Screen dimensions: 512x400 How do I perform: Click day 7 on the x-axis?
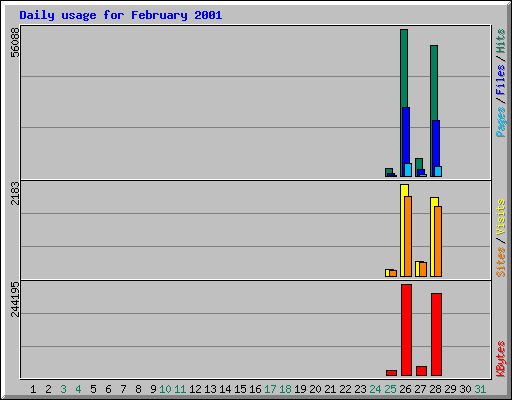tap(123, 389)
